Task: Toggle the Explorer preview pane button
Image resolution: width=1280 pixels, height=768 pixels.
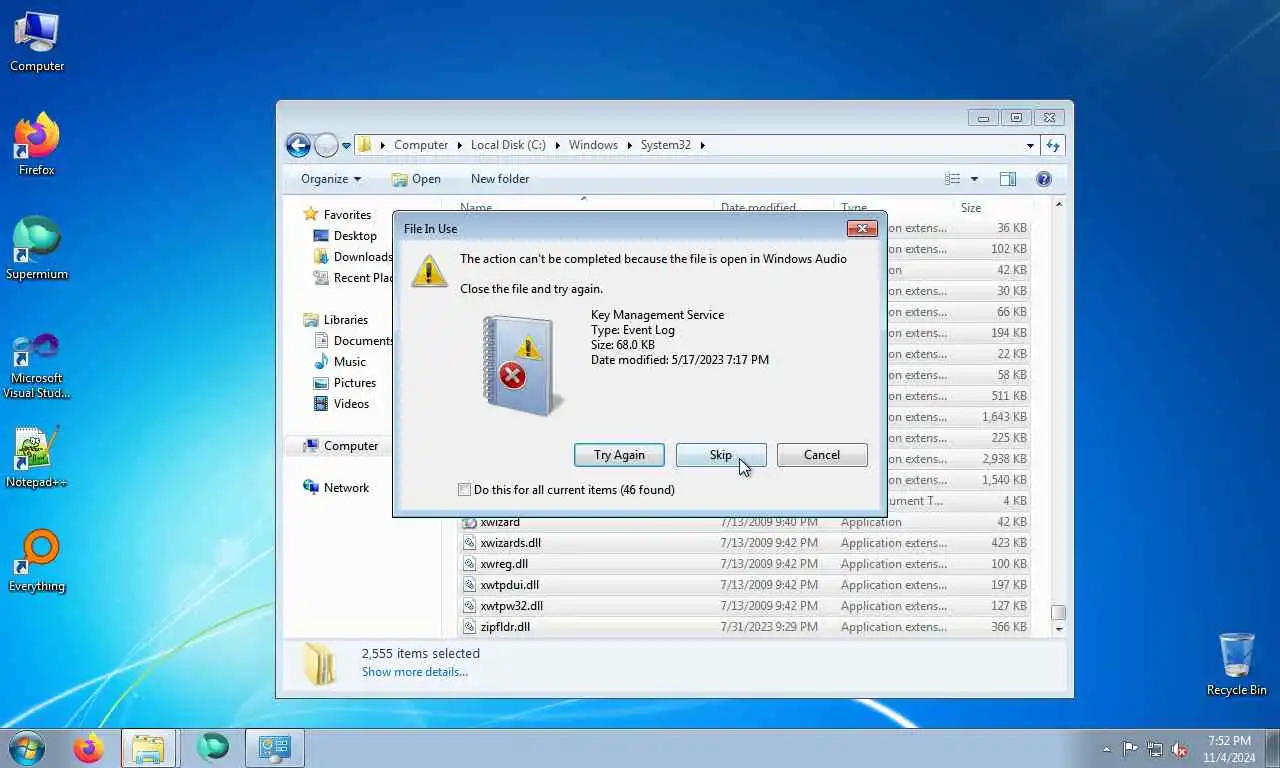Action: point(1008,179)
